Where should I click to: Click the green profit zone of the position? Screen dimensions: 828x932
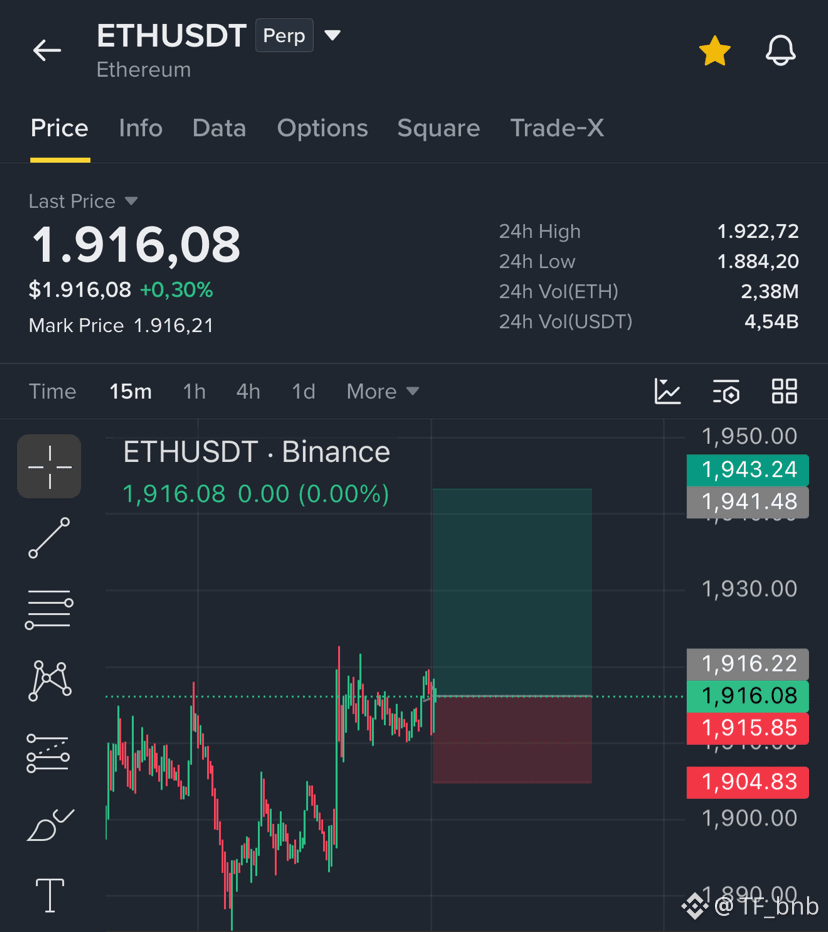(512, 592)
